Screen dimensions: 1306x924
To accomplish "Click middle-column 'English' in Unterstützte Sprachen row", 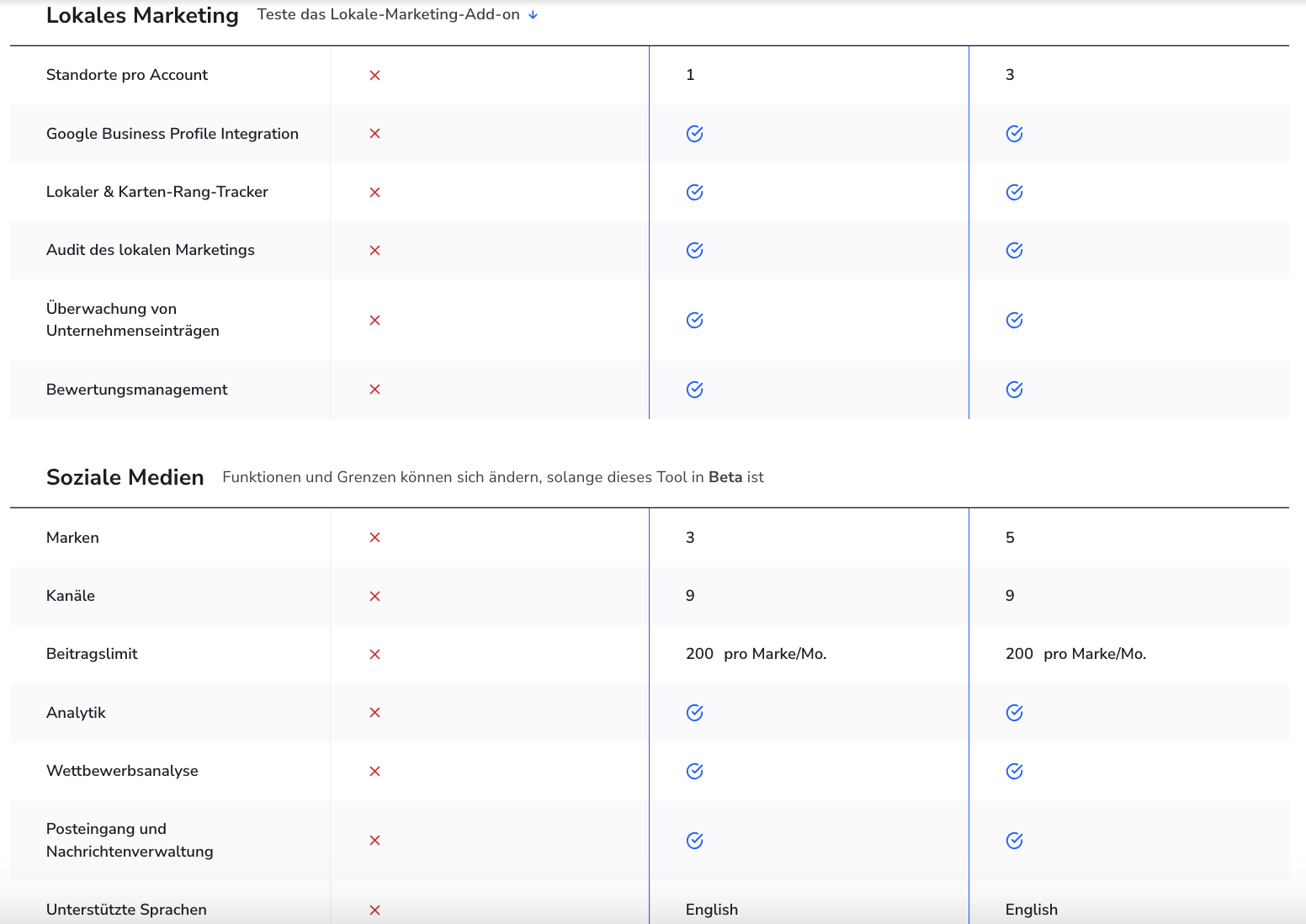I will tap(712, 910).
